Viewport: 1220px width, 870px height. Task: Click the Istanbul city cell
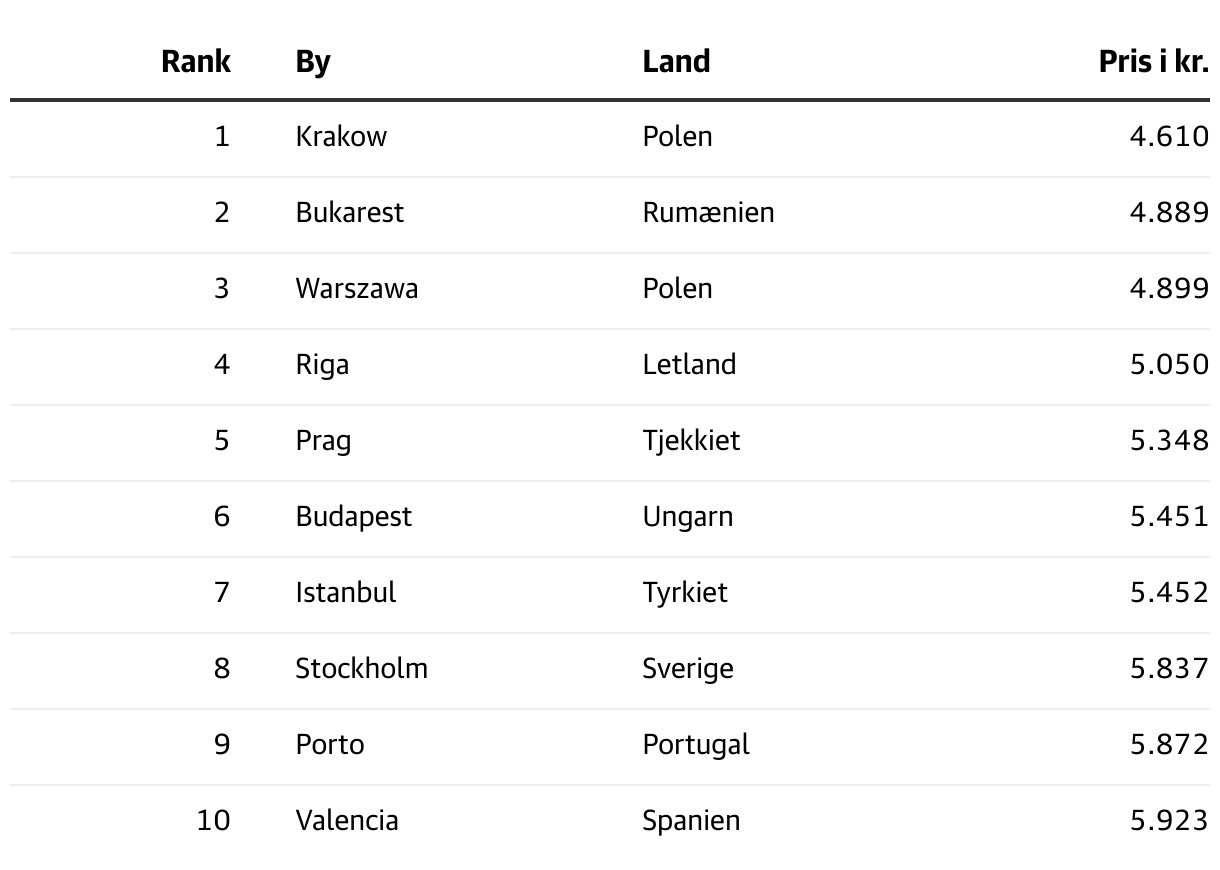pos(346,592)
